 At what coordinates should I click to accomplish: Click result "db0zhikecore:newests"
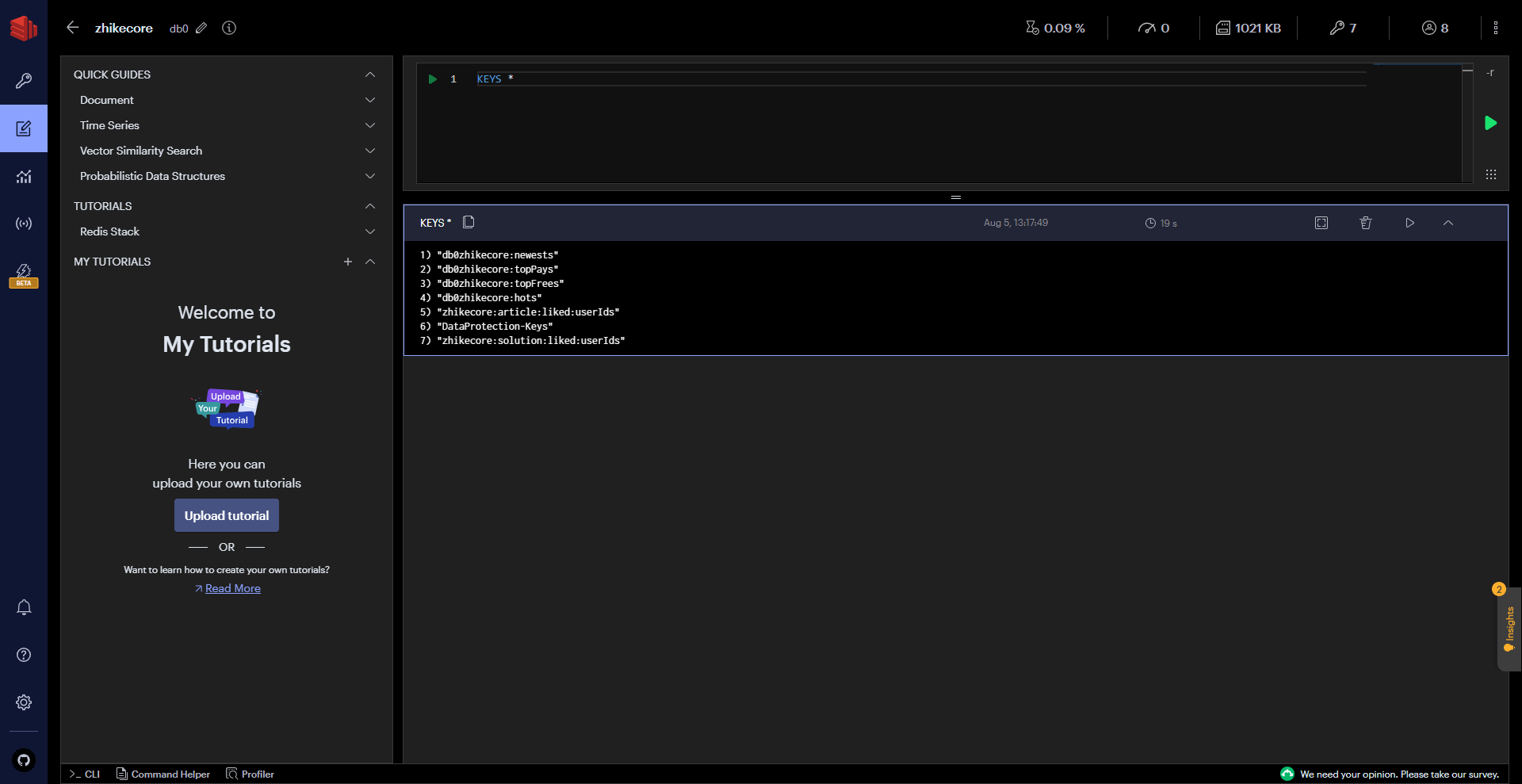click(x=497, y=255)
